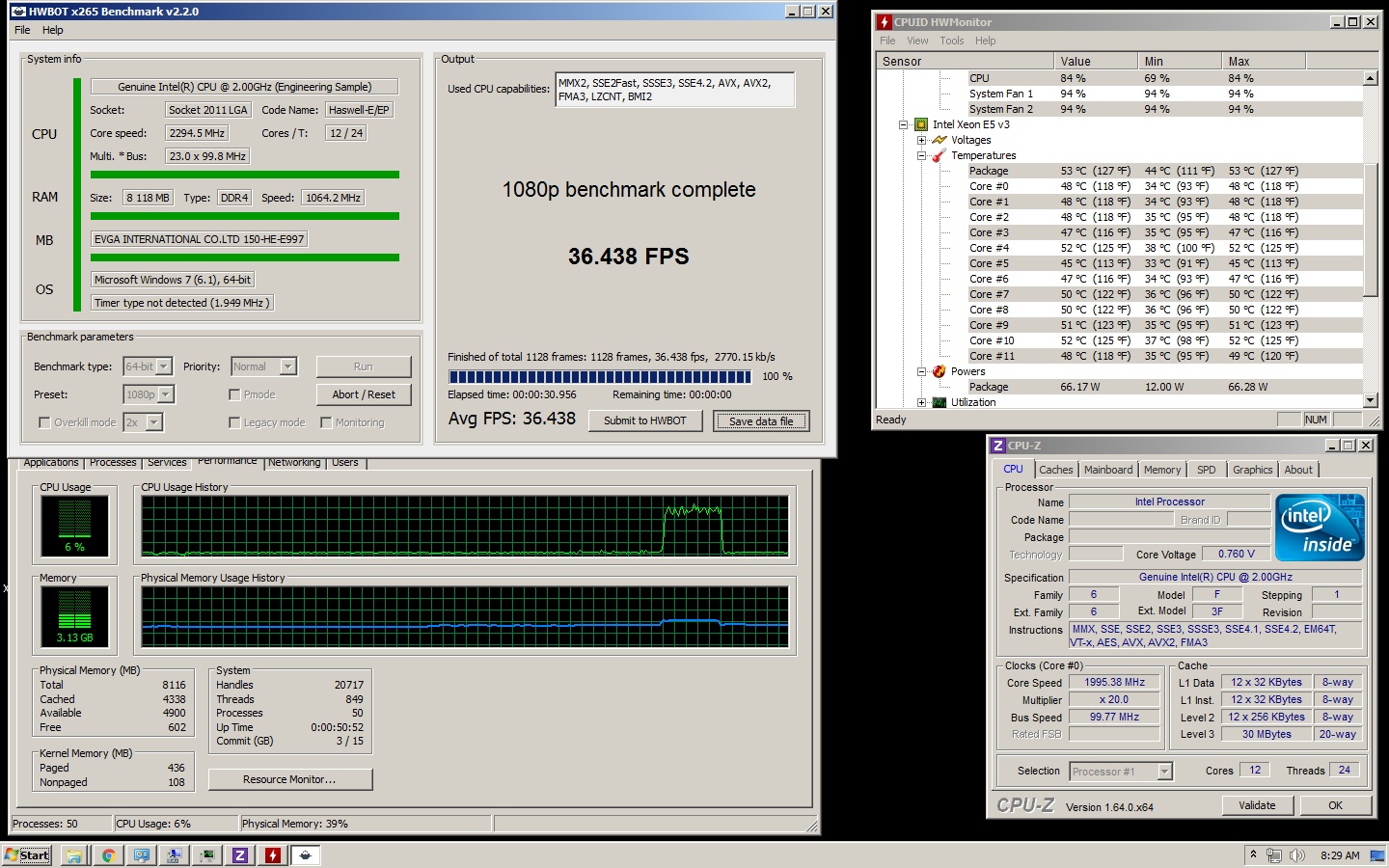The image size is (1389, 868).
Task: Switch to the Mainboard tab in CPU-Z
Action: 1108,470
